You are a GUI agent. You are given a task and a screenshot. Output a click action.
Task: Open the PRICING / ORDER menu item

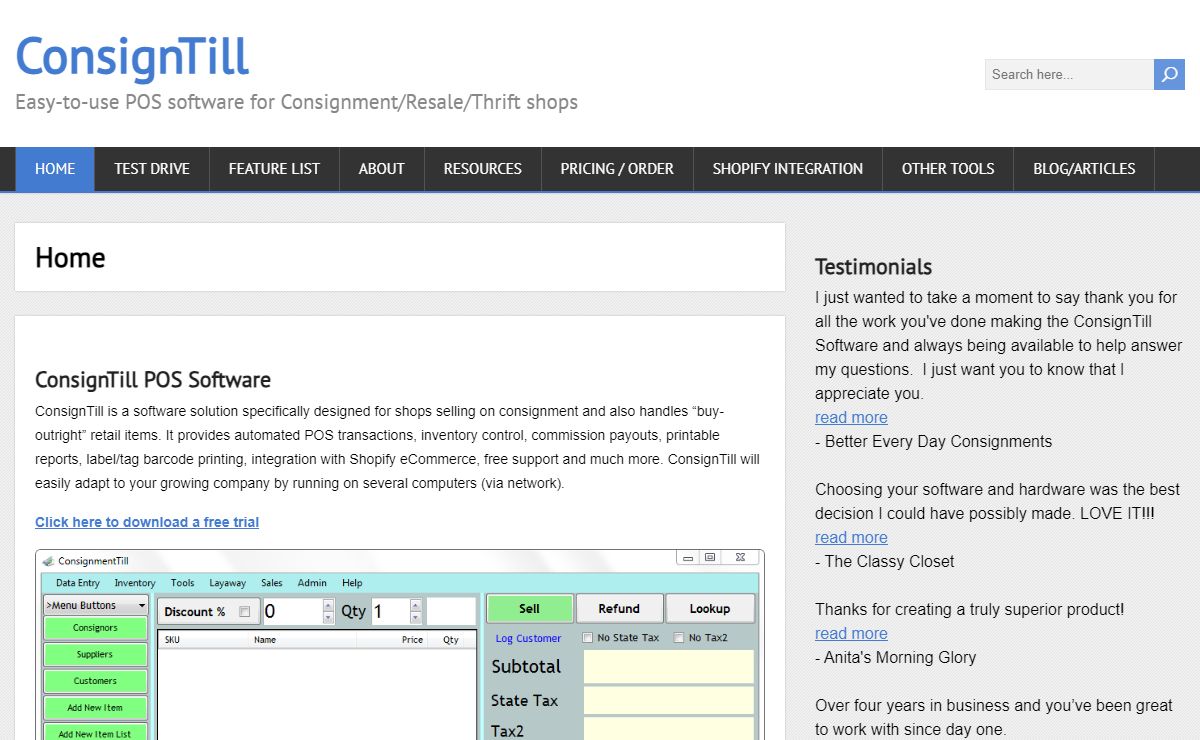(617, 169)
